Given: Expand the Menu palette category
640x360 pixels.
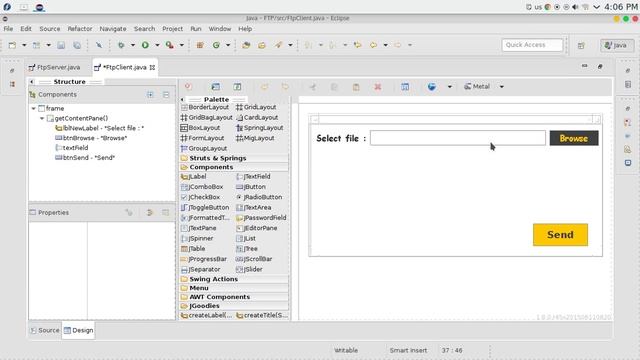Looking at the screenshot, I should point(234,288).
